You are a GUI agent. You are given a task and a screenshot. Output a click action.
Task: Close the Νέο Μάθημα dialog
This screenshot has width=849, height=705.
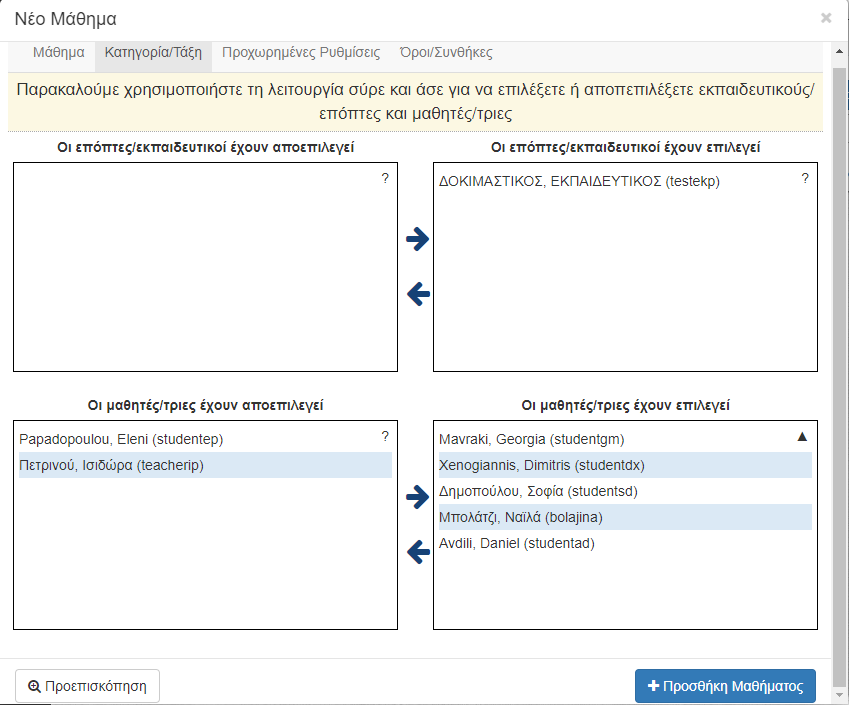[826, 18]
